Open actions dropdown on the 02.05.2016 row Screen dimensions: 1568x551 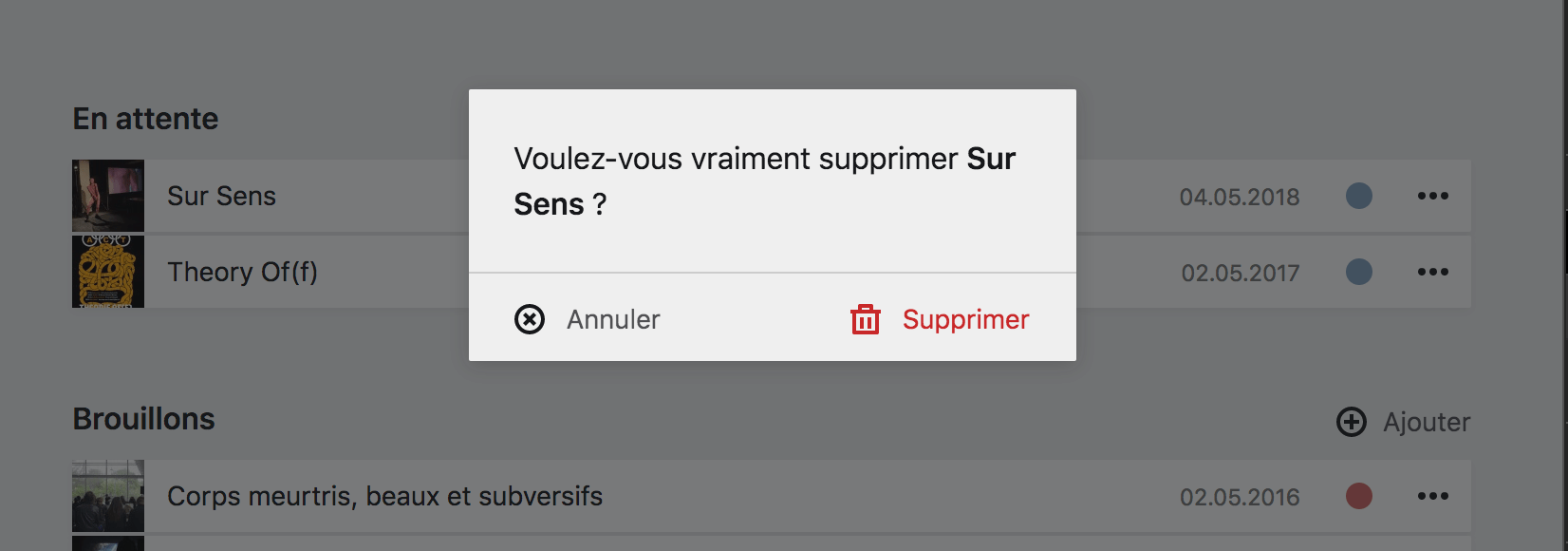(x=1433, y=496)
